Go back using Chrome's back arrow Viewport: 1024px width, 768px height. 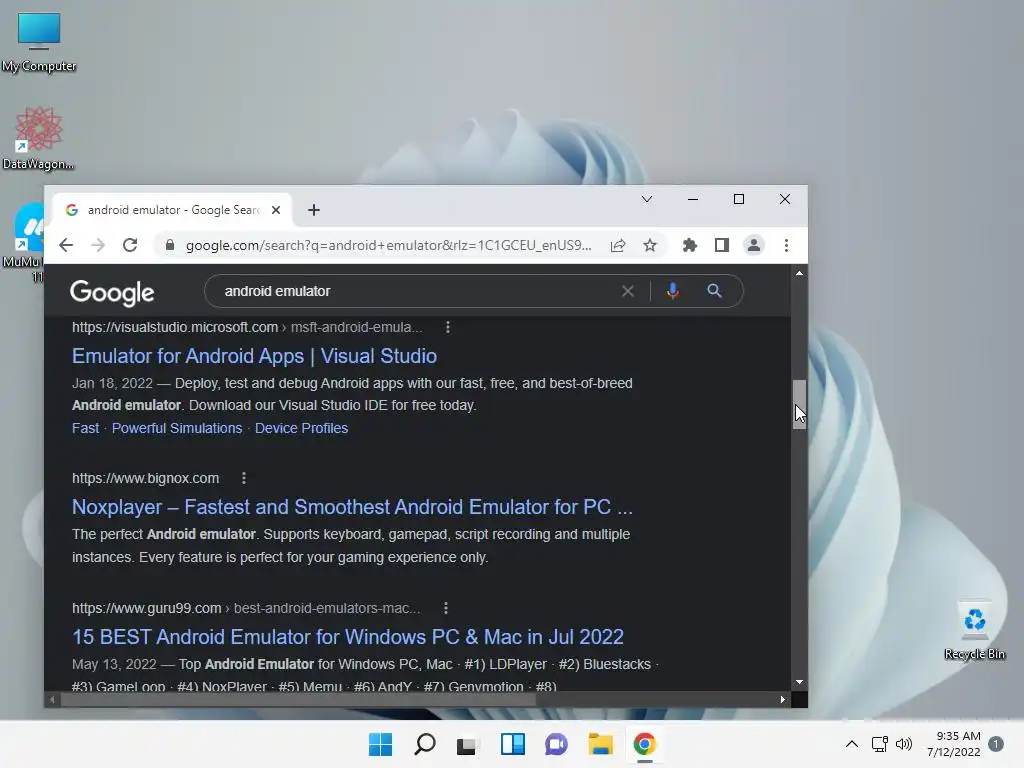point(66,245)
